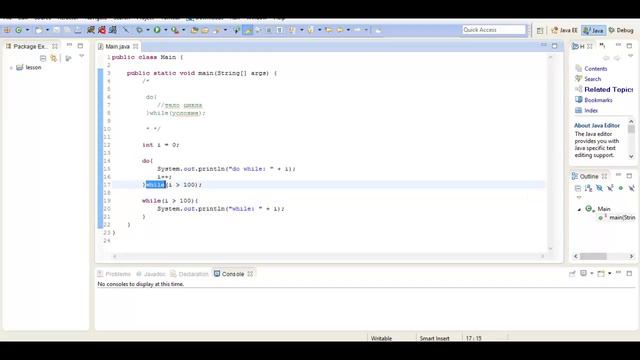Switch to the Javadoc tab
The width and height of the screenshot is (640, 360).
(x=151, y=274)
